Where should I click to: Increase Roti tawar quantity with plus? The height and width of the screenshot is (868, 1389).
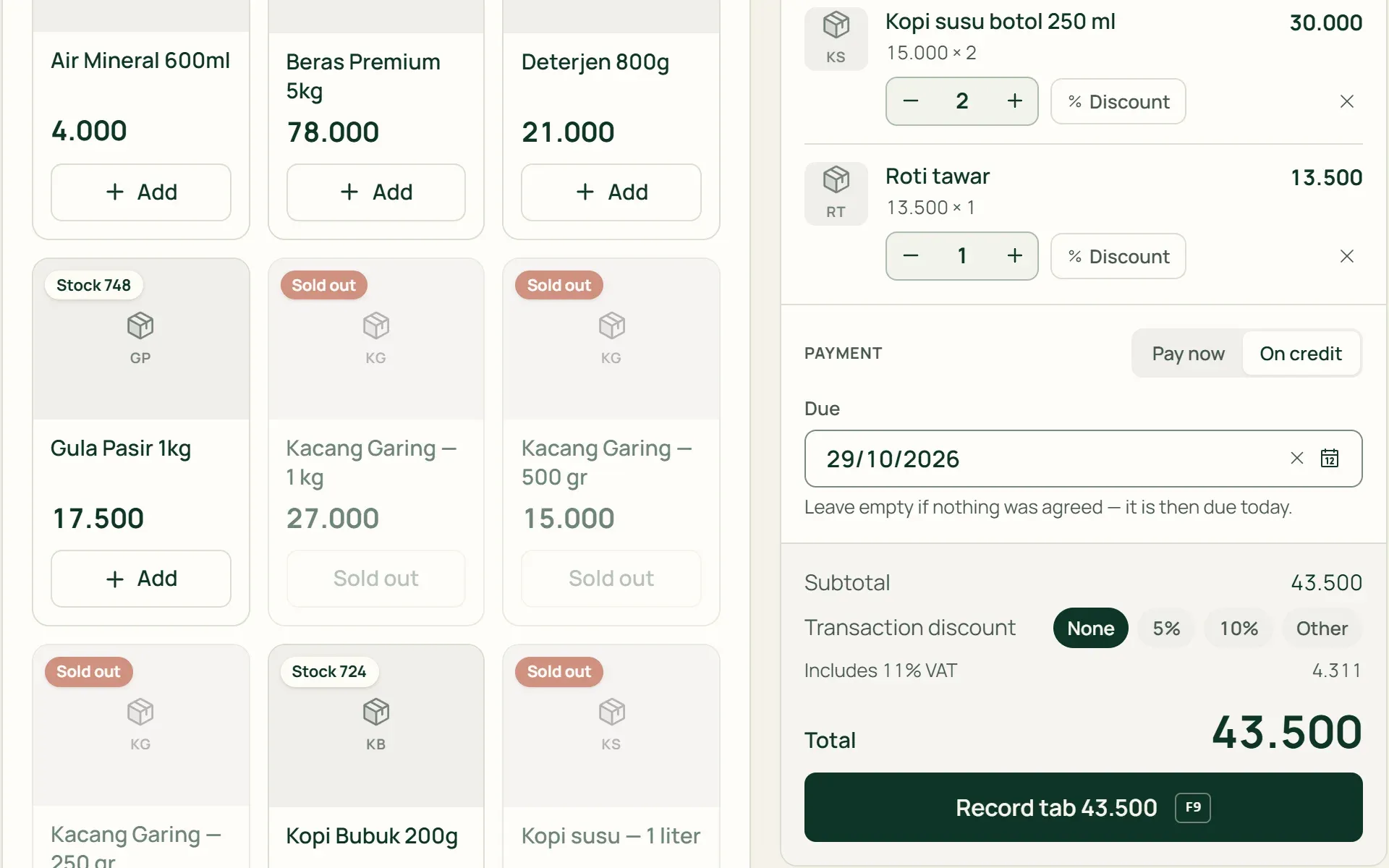1015,256
